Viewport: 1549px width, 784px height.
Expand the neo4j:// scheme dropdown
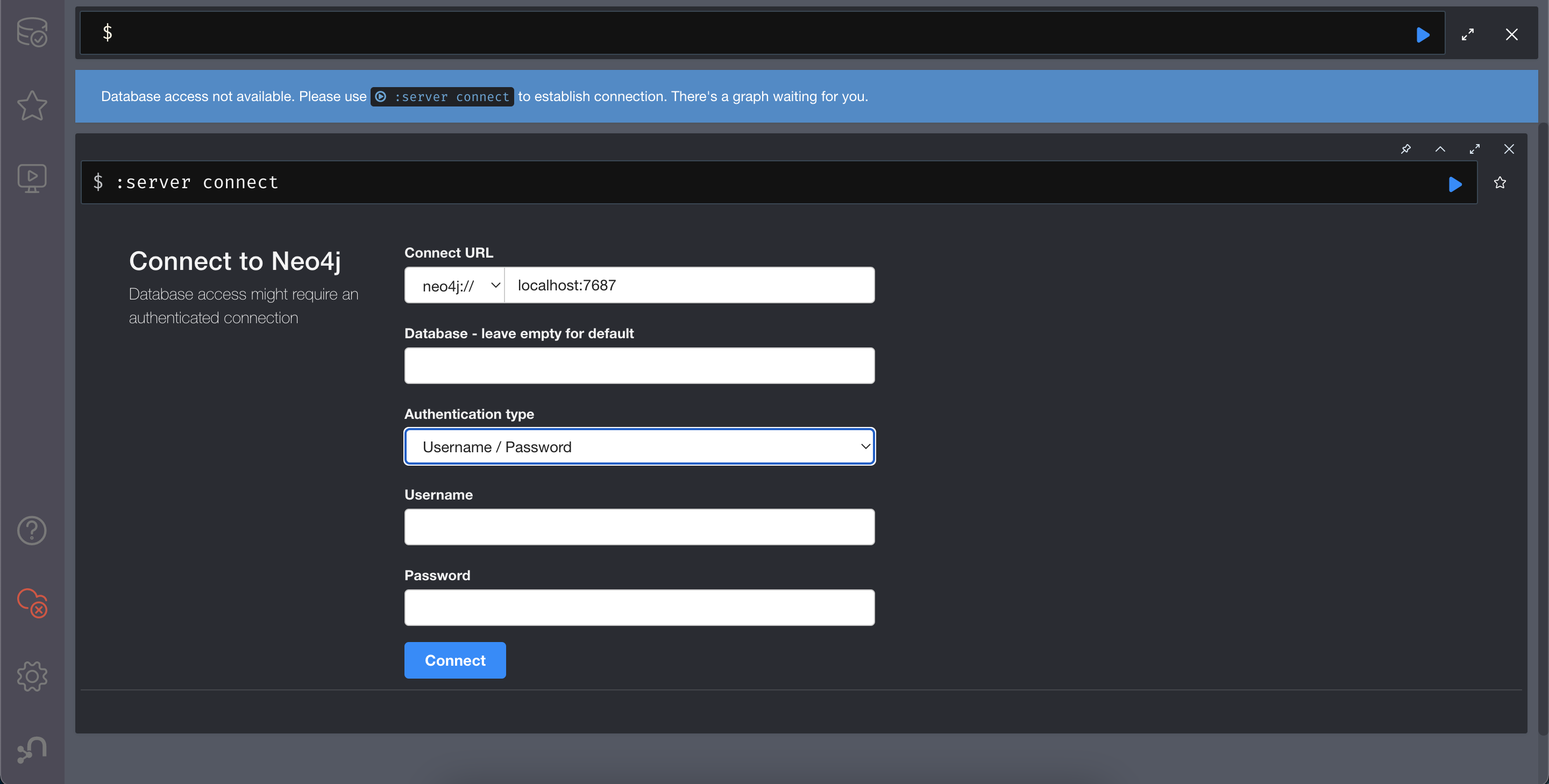point(455,286)
